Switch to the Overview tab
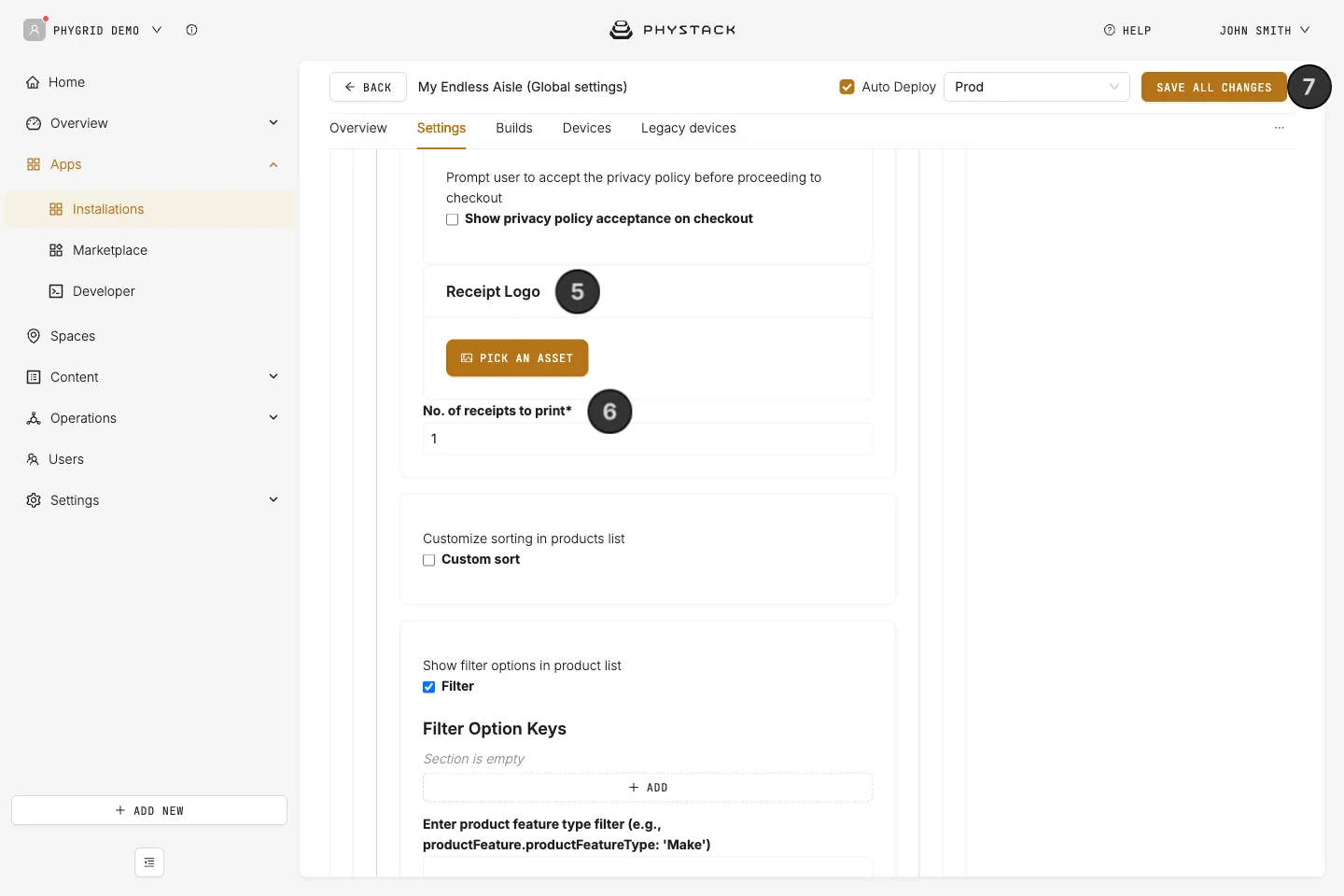Image resolution: width=1344 pixels, height=896 pixels. 358,128
